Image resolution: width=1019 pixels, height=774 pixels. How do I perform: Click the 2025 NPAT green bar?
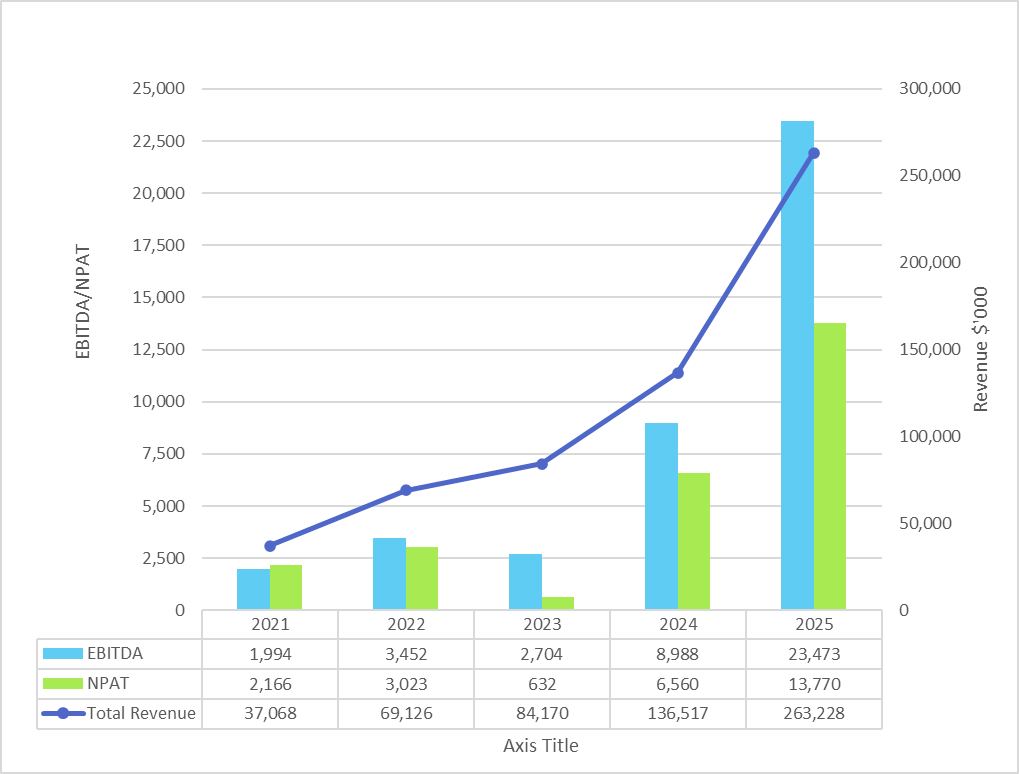point(830,466)
